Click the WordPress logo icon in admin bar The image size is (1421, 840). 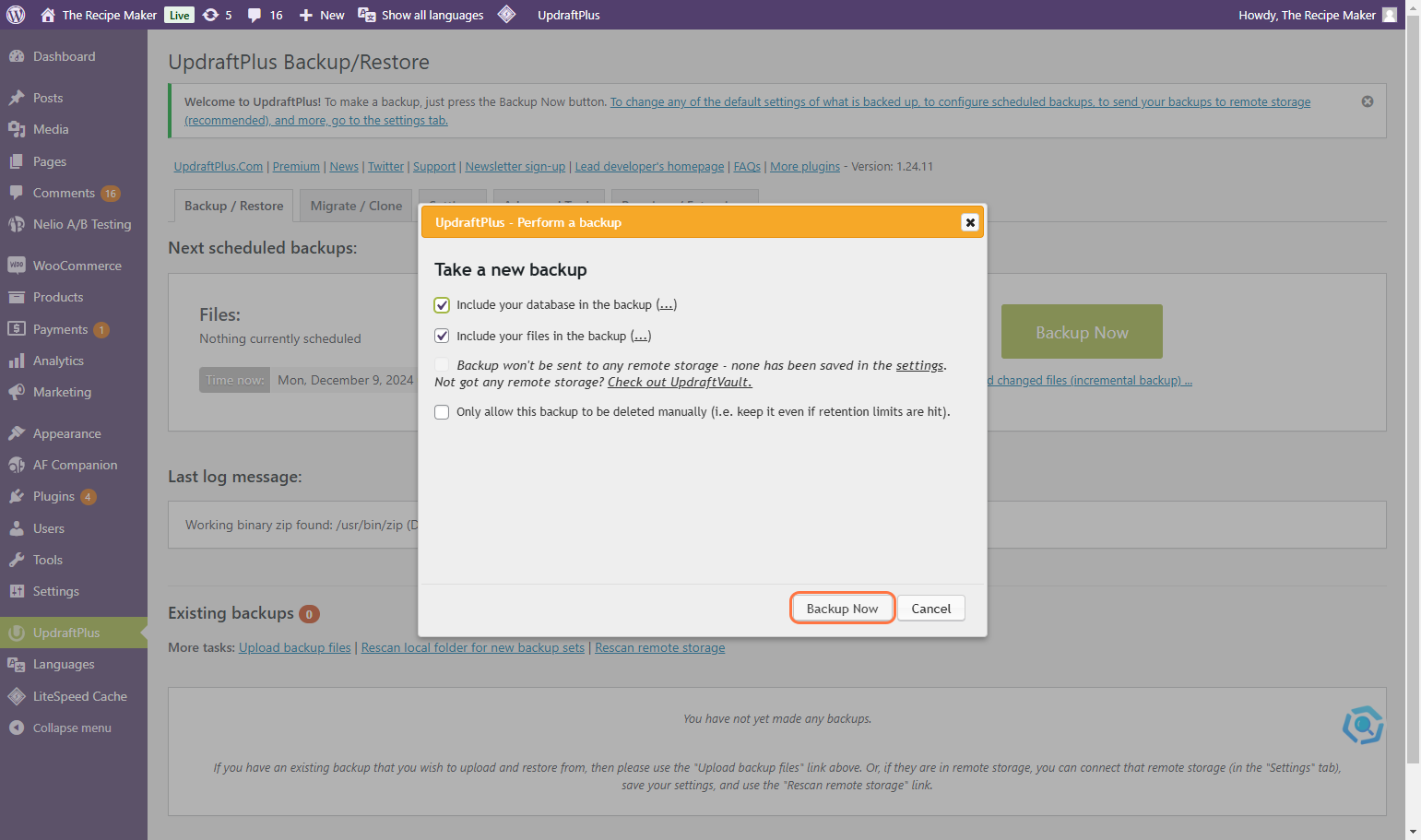click(x=16, y=15)
